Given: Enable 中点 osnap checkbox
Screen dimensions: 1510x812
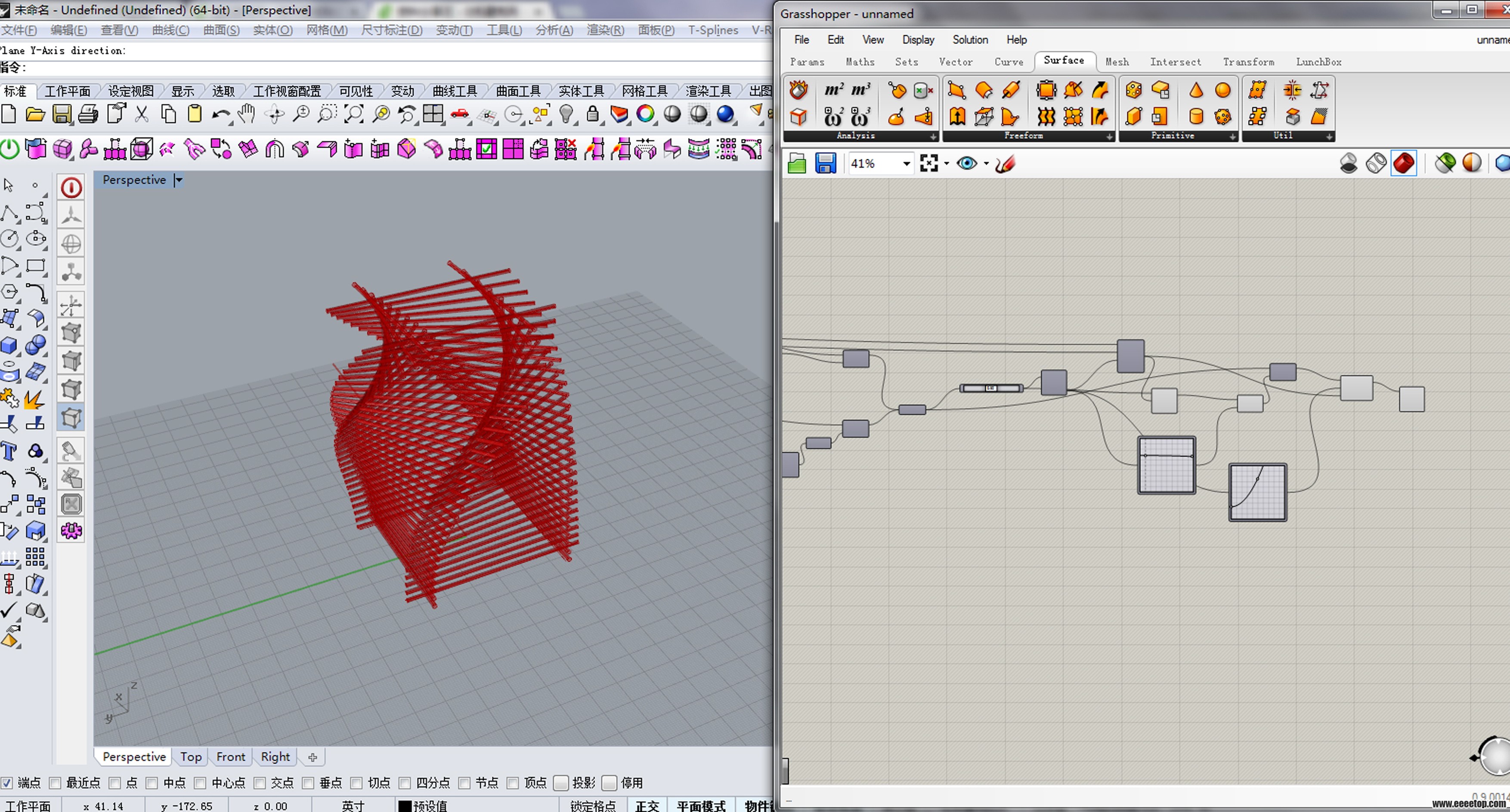Looking at the screenshot, I should pos(152,783).
